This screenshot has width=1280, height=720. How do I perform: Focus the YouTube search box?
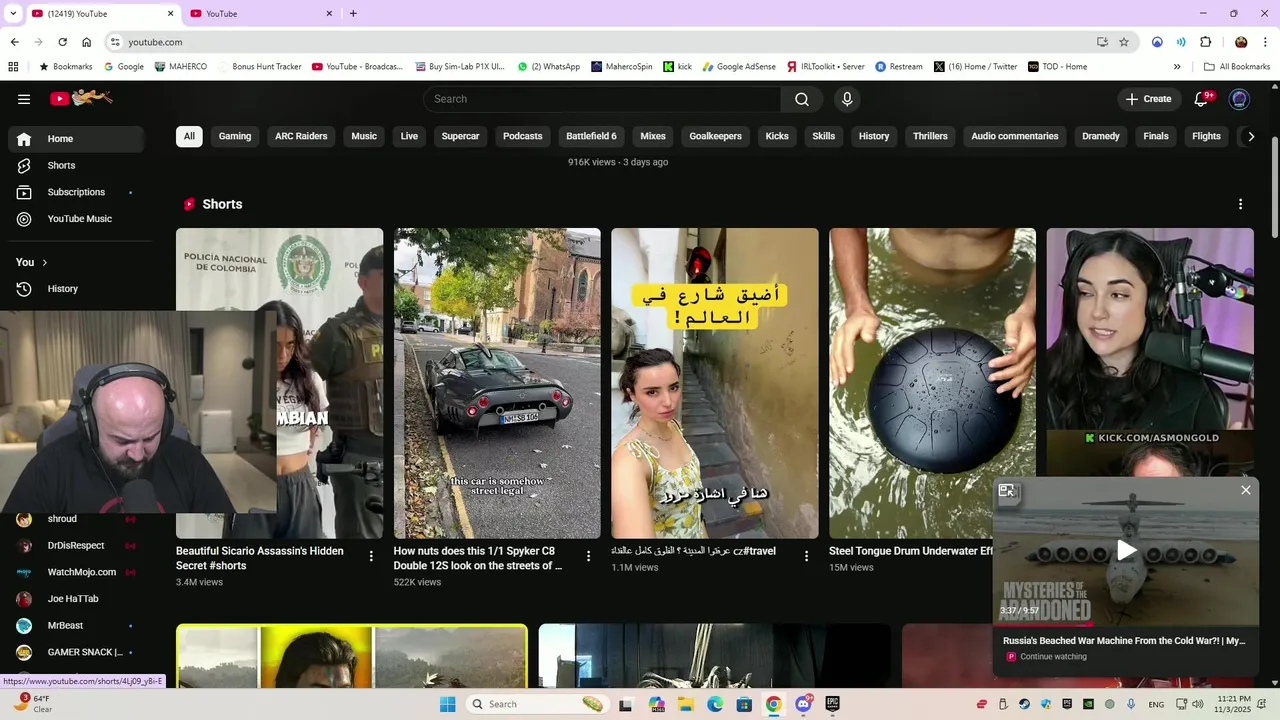point(602,99)
